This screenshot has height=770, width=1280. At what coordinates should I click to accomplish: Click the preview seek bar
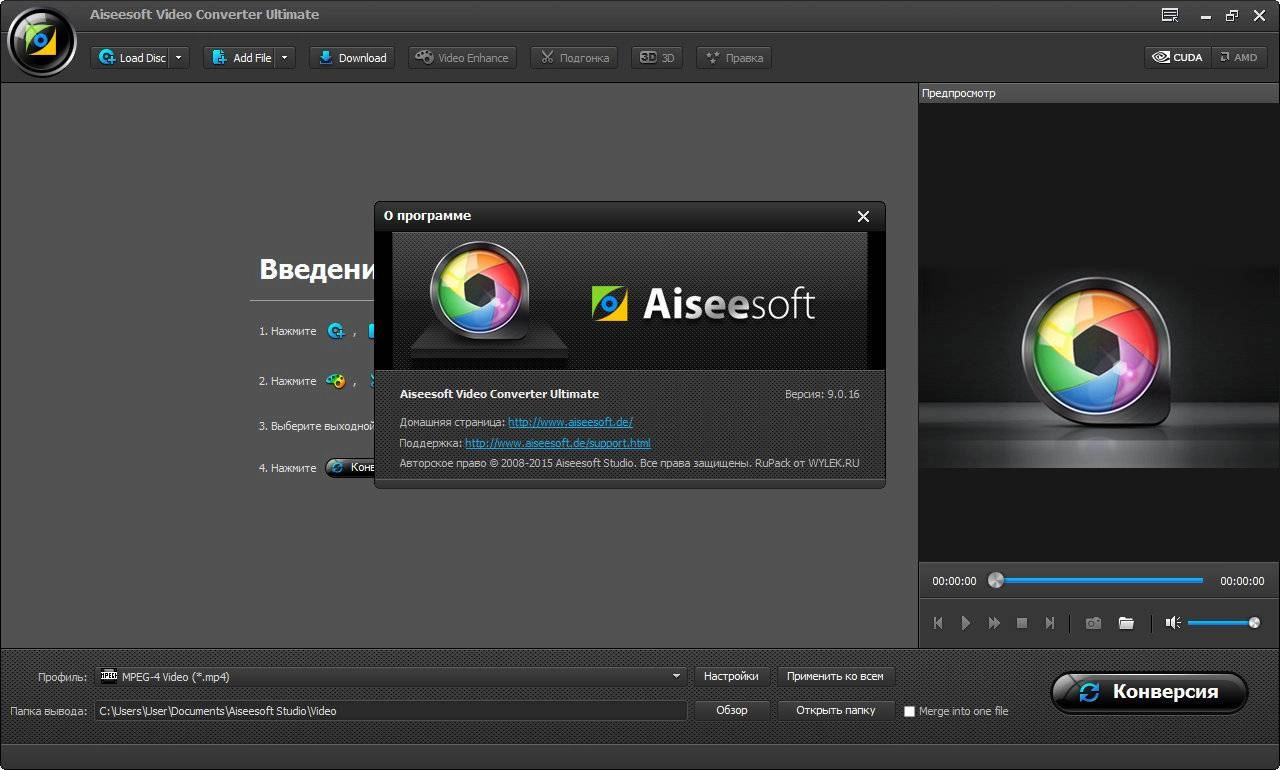(1095, 580)
